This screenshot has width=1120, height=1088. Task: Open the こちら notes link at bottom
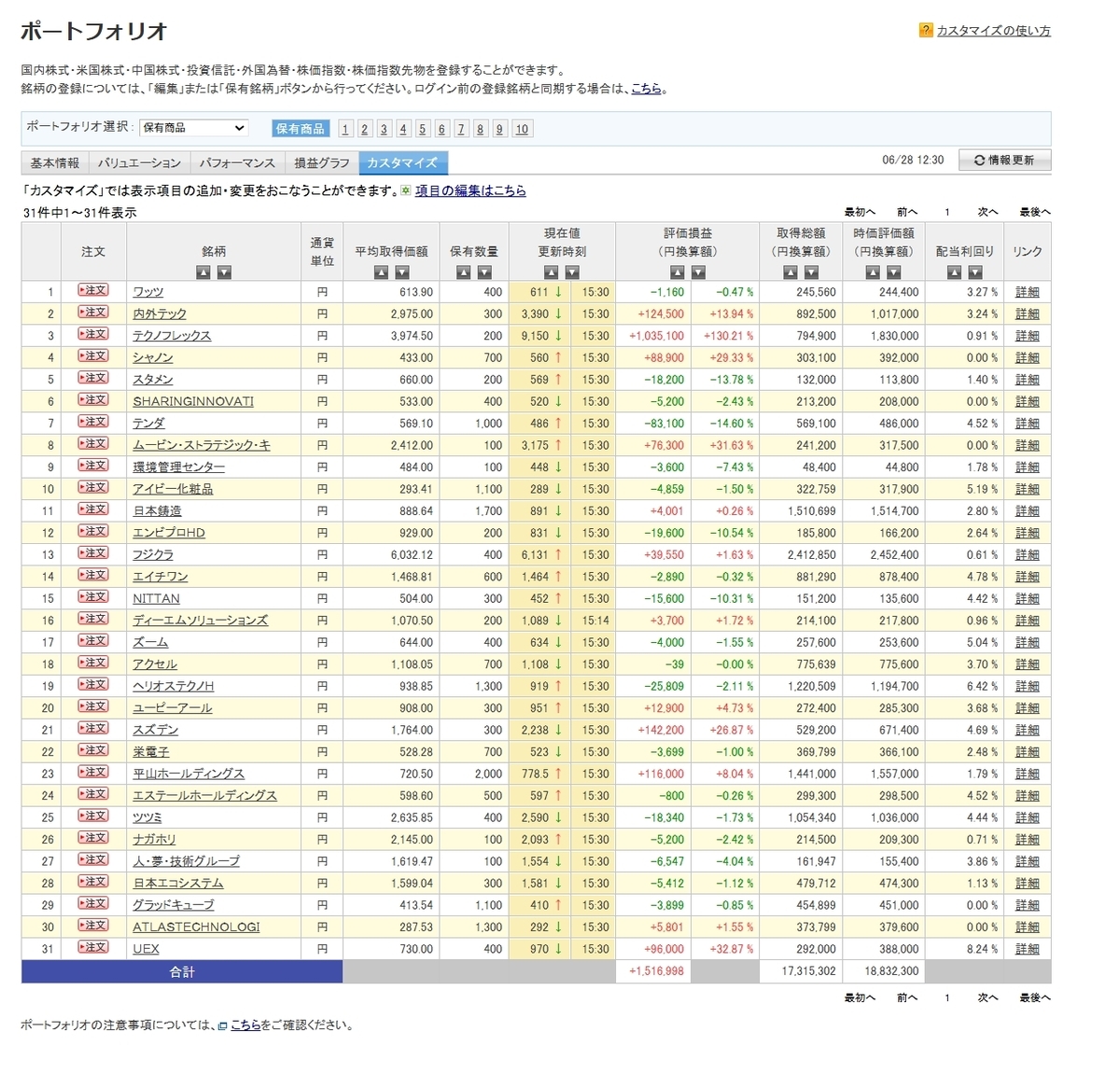click(245, 1025)
